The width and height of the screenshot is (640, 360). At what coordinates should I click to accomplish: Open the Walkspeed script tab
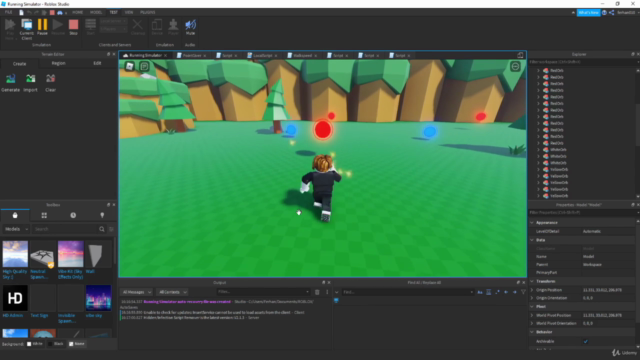coord(302,56)
